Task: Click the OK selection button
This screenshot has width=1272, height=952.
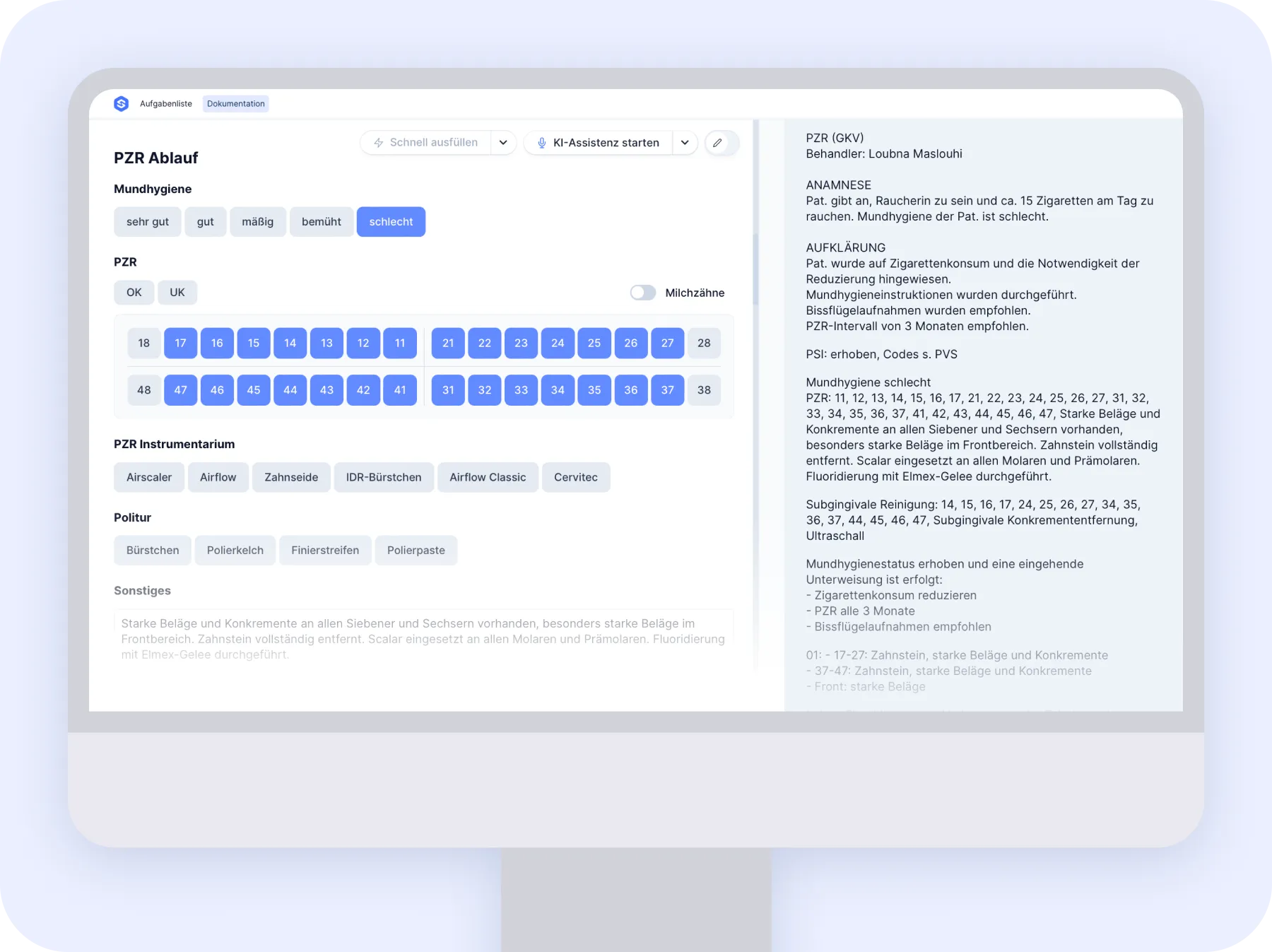Action: click(x=134, y=292)
